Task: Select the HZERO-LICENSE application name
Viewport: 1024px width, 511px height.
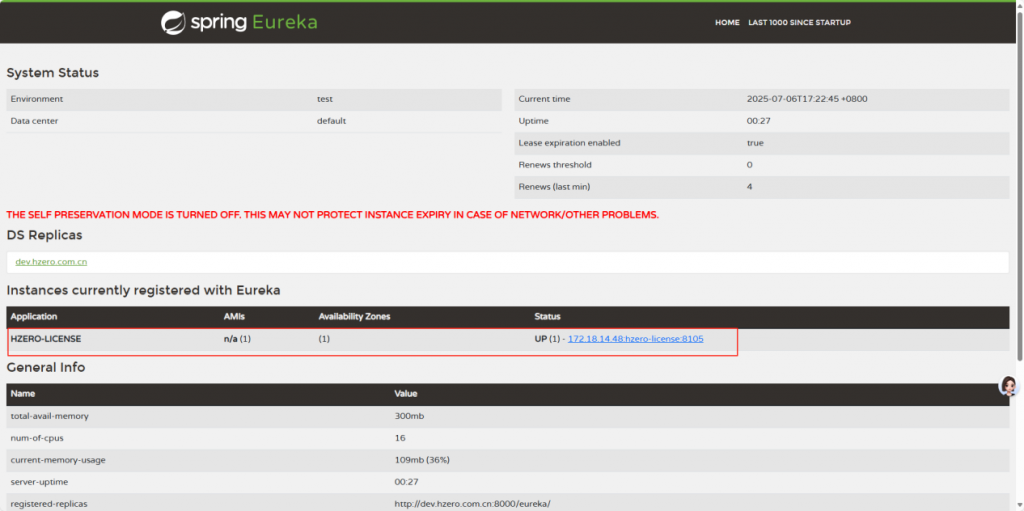Action: click(x=46, y=339)
